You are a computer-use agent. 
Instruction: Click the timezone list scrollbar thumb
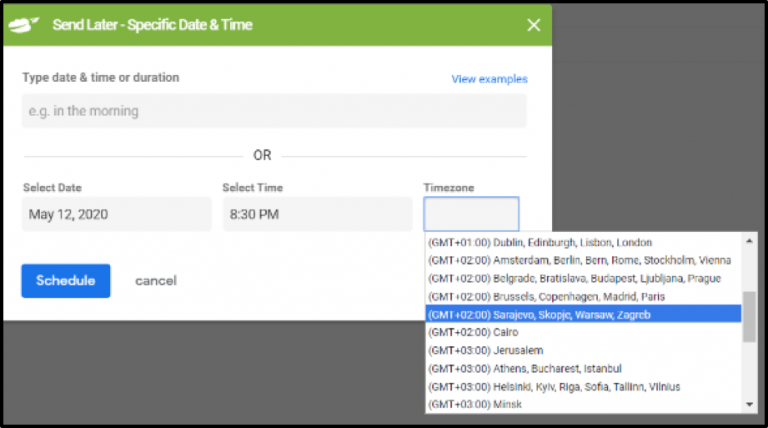click(749, 317)
